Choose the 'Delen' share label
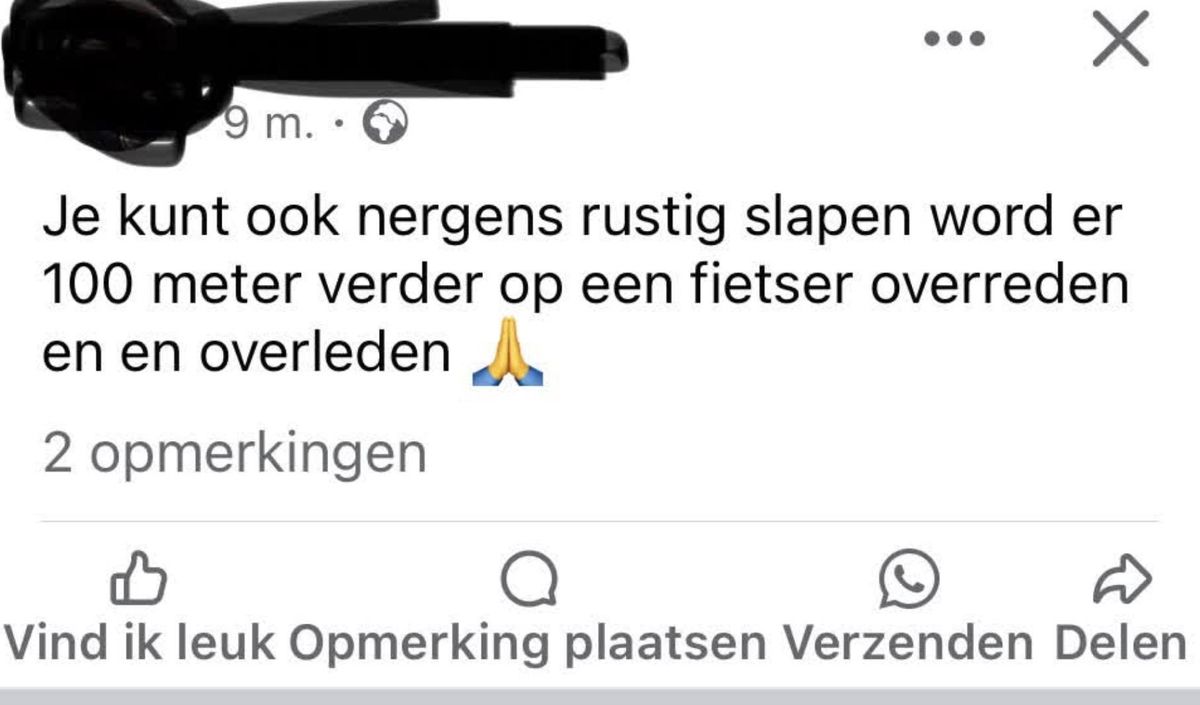Viewport: 1200px width, 705px height. point(1120,644)
